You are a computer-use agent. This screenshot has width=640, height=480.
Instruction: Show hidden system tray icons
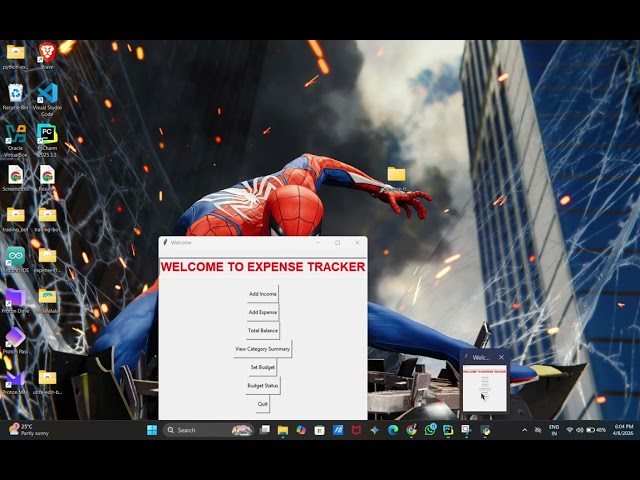[524, 430]
